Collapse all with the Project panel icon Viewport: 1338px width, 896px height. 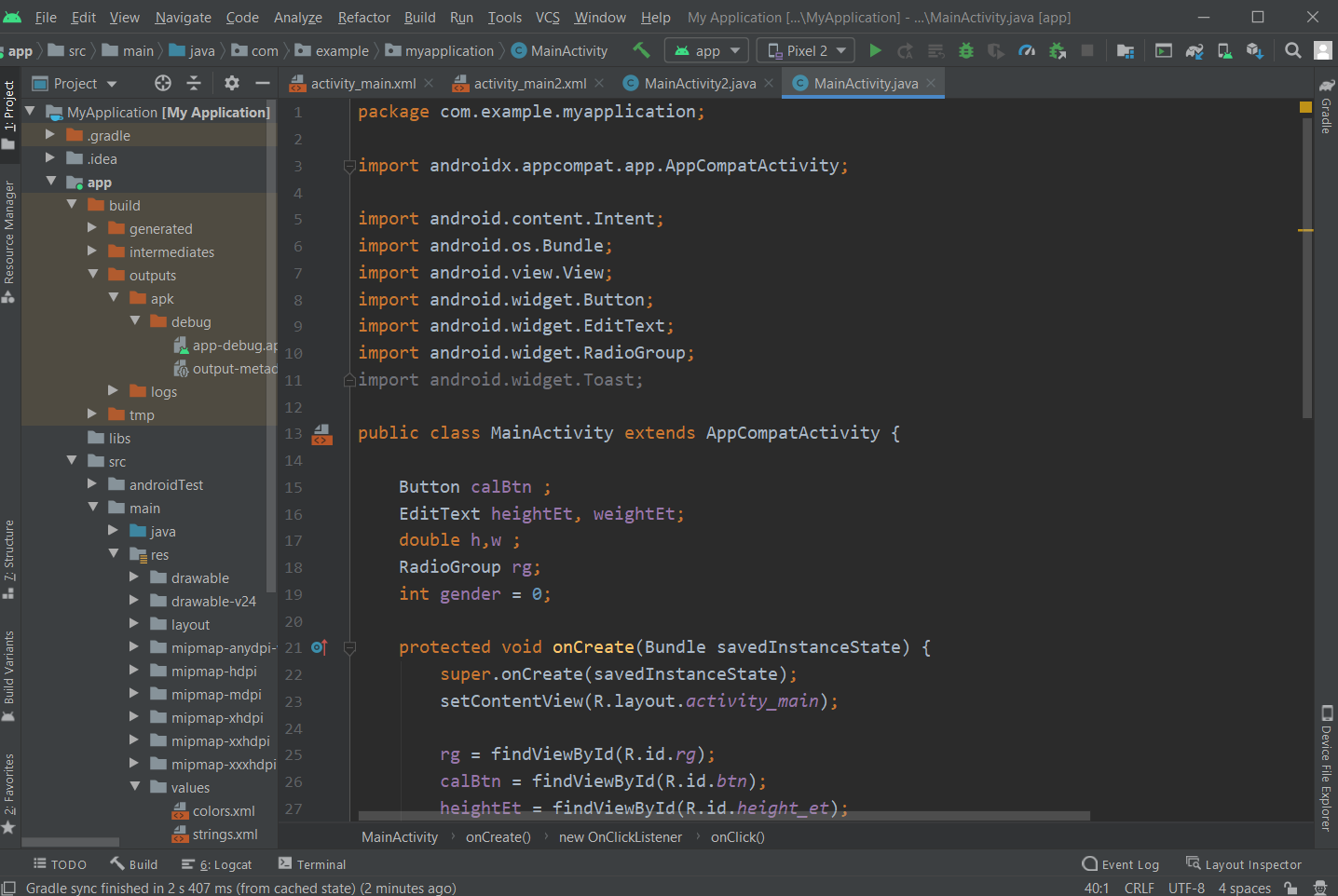click(194, 83)
